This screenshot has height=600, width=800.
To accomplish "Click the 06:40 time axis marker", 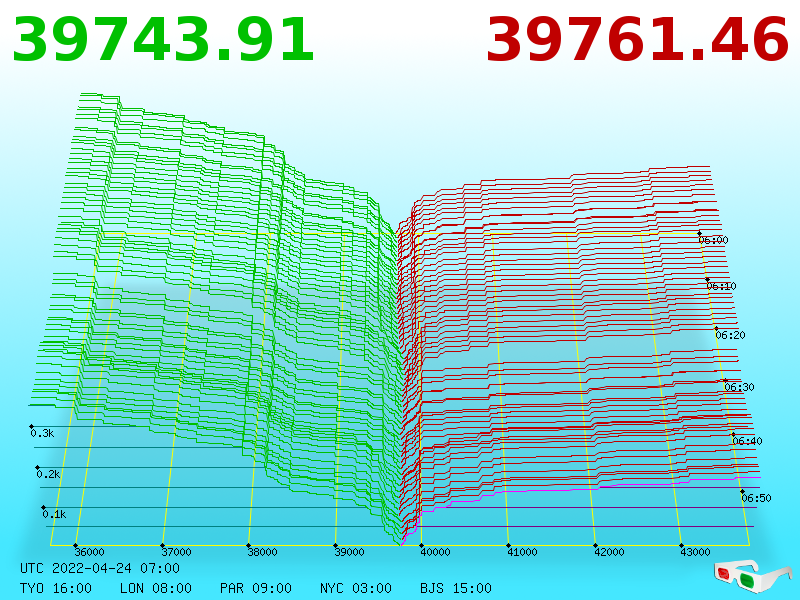I will point(747,441).
